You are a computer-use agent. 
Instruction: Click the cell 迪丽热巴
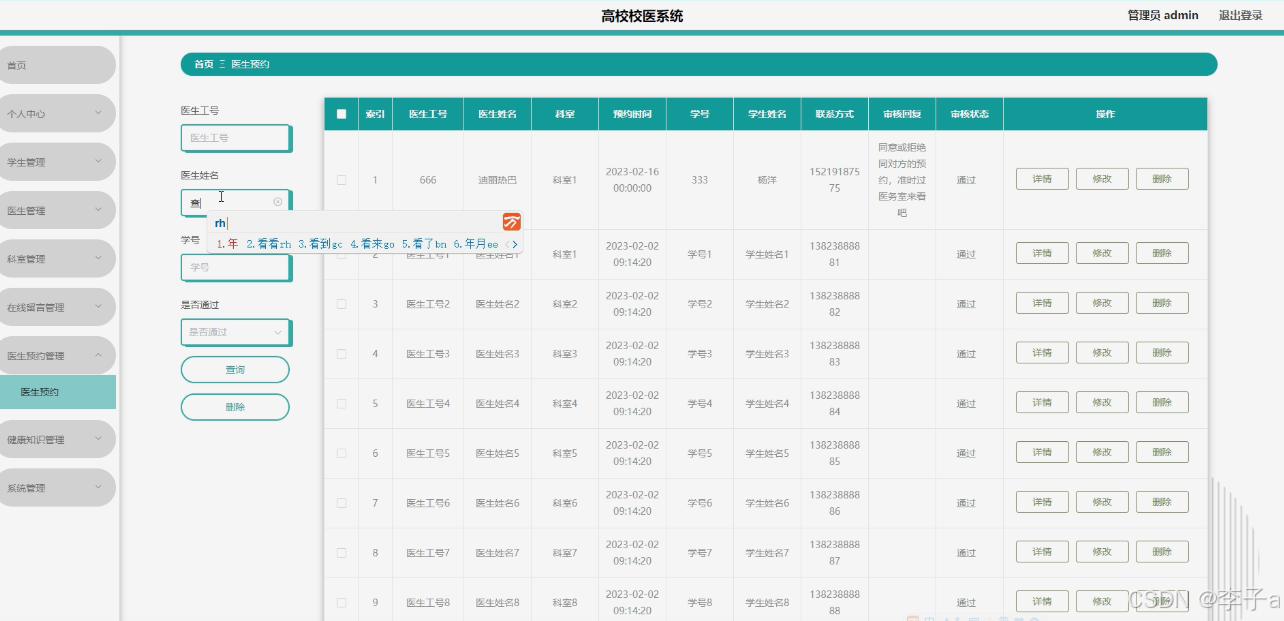pos(498,180)
